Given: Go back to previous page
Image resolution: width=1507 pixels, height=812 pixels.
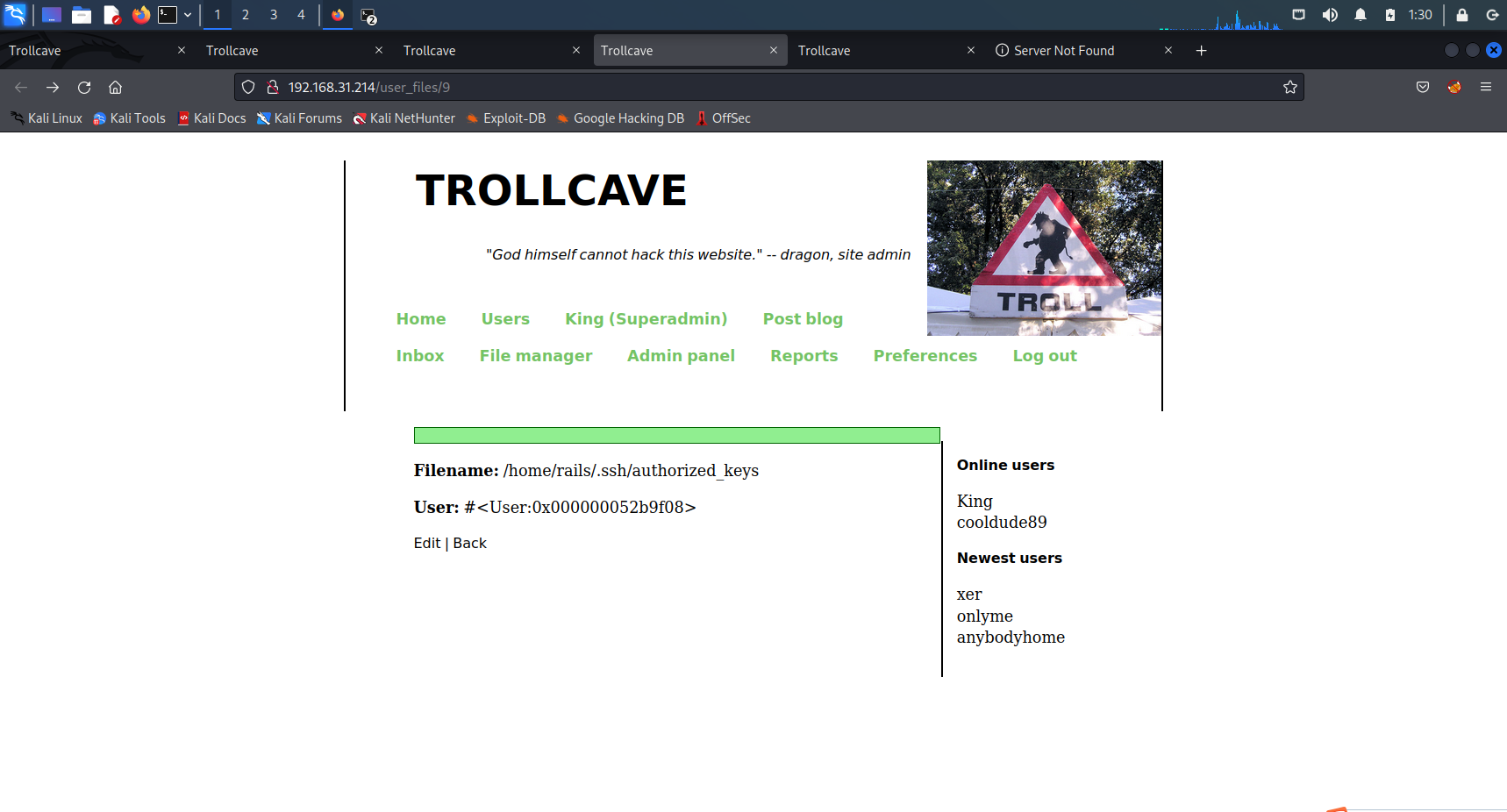Looking at the screenshot, I should coord(21,87).
